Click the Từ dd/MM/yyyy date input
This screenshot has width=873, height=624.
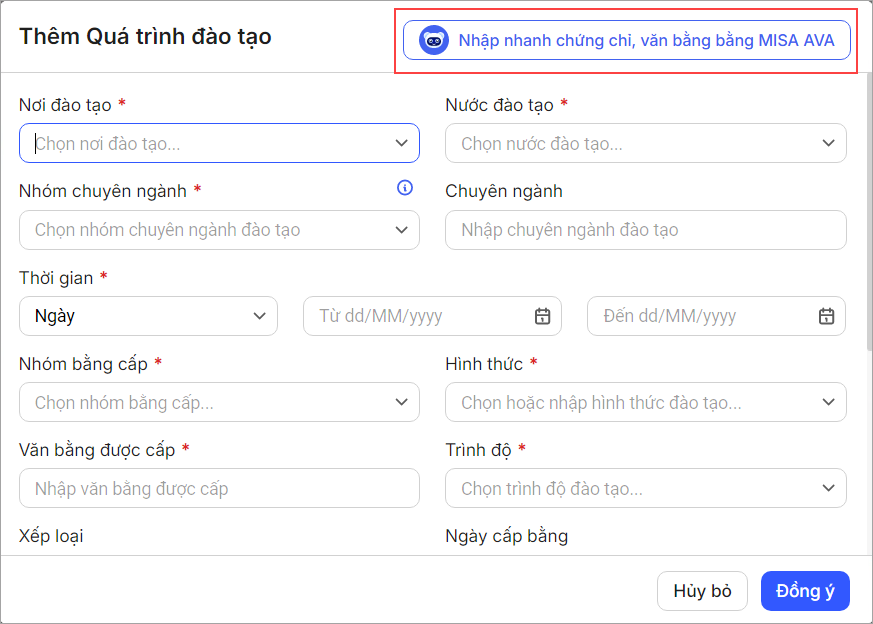420,316
